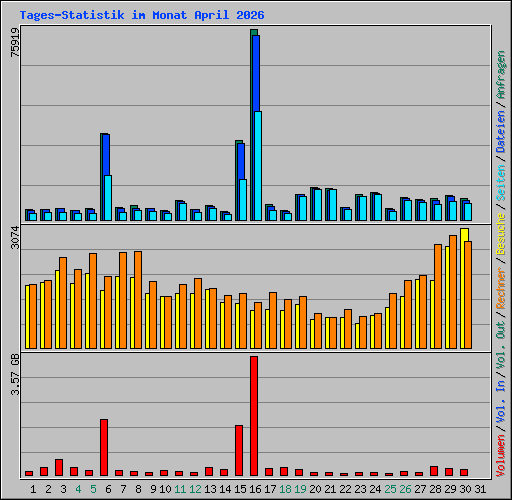Click day 31 on the x-axis
The height and width of the screenshot is (500, 512).
coord(480,489)
